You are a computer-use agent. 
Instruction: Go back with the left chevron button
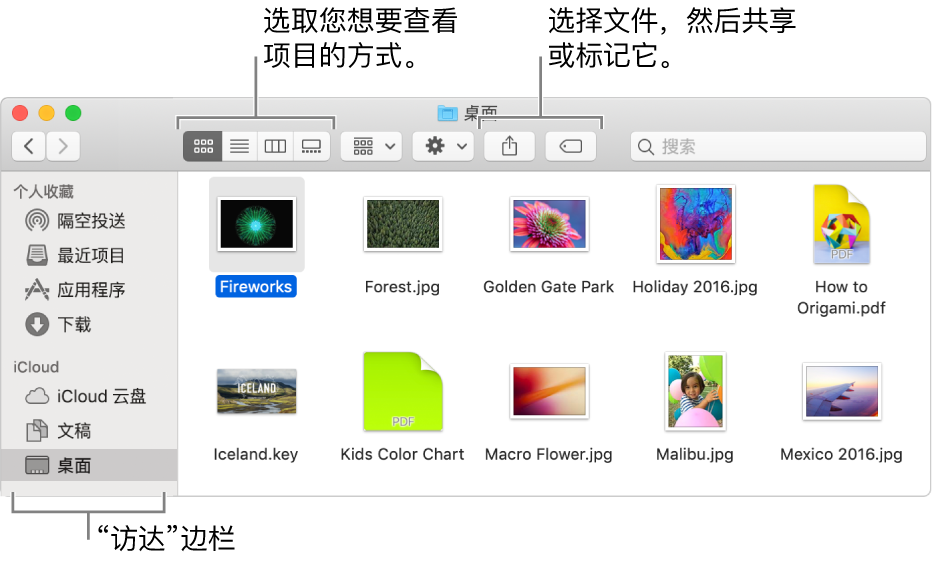29,147
